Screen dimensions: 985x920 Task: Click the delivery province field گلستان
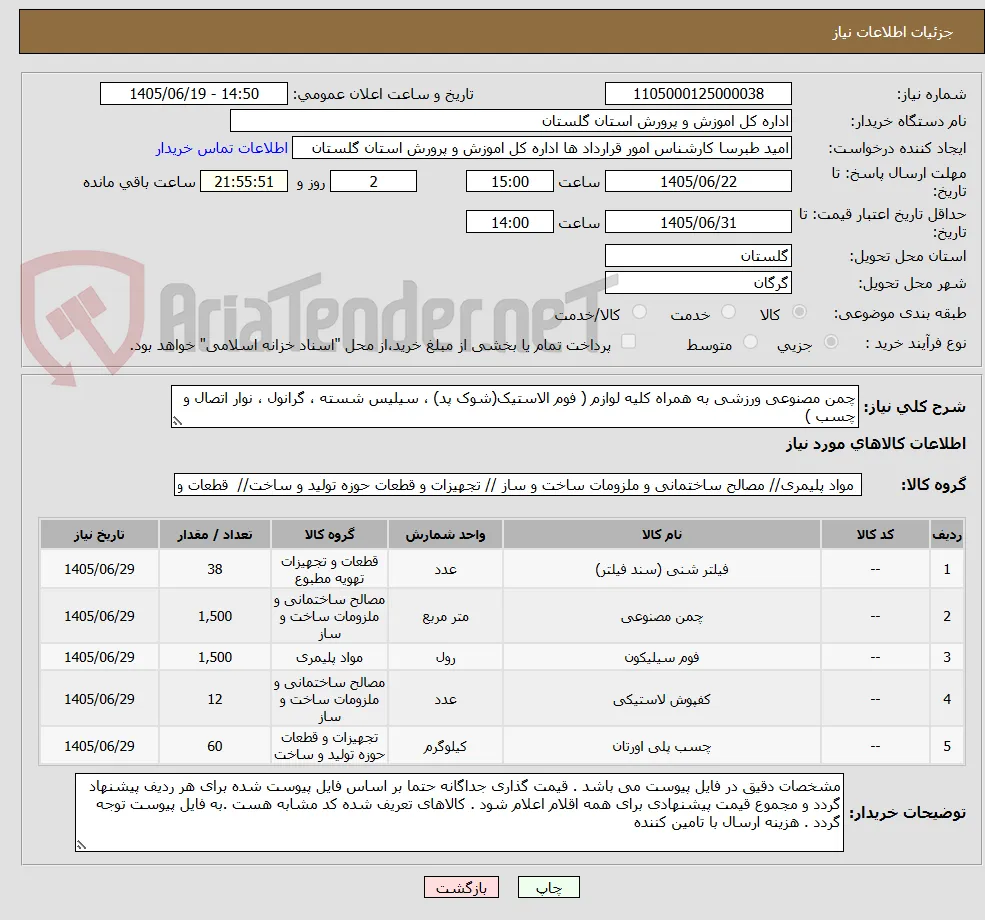[698, 256]
